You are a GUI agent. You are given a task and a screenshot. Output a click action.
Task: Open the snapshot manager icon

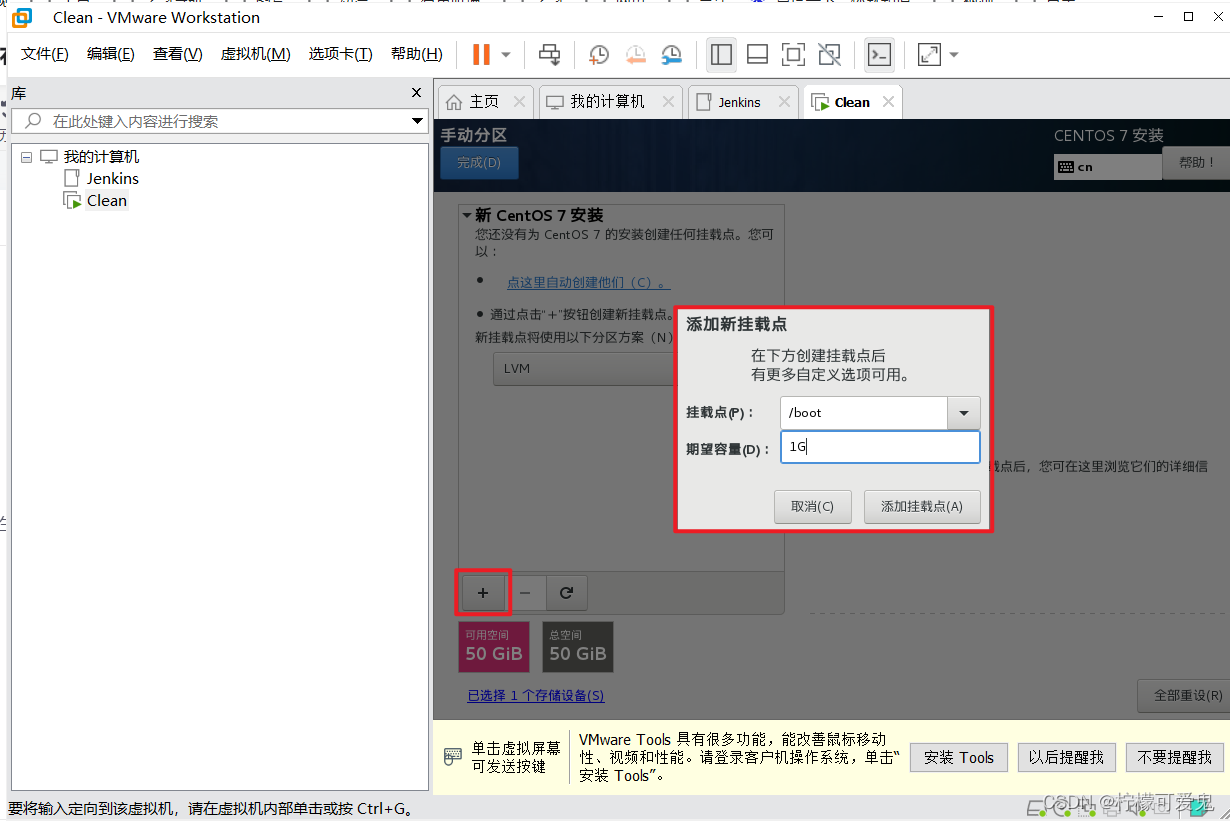tap(672, 54)
